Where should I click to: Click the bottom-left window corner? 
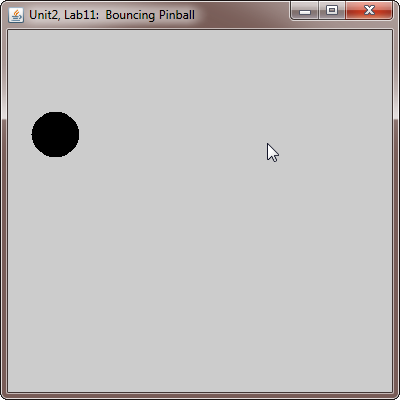point(4,396)
